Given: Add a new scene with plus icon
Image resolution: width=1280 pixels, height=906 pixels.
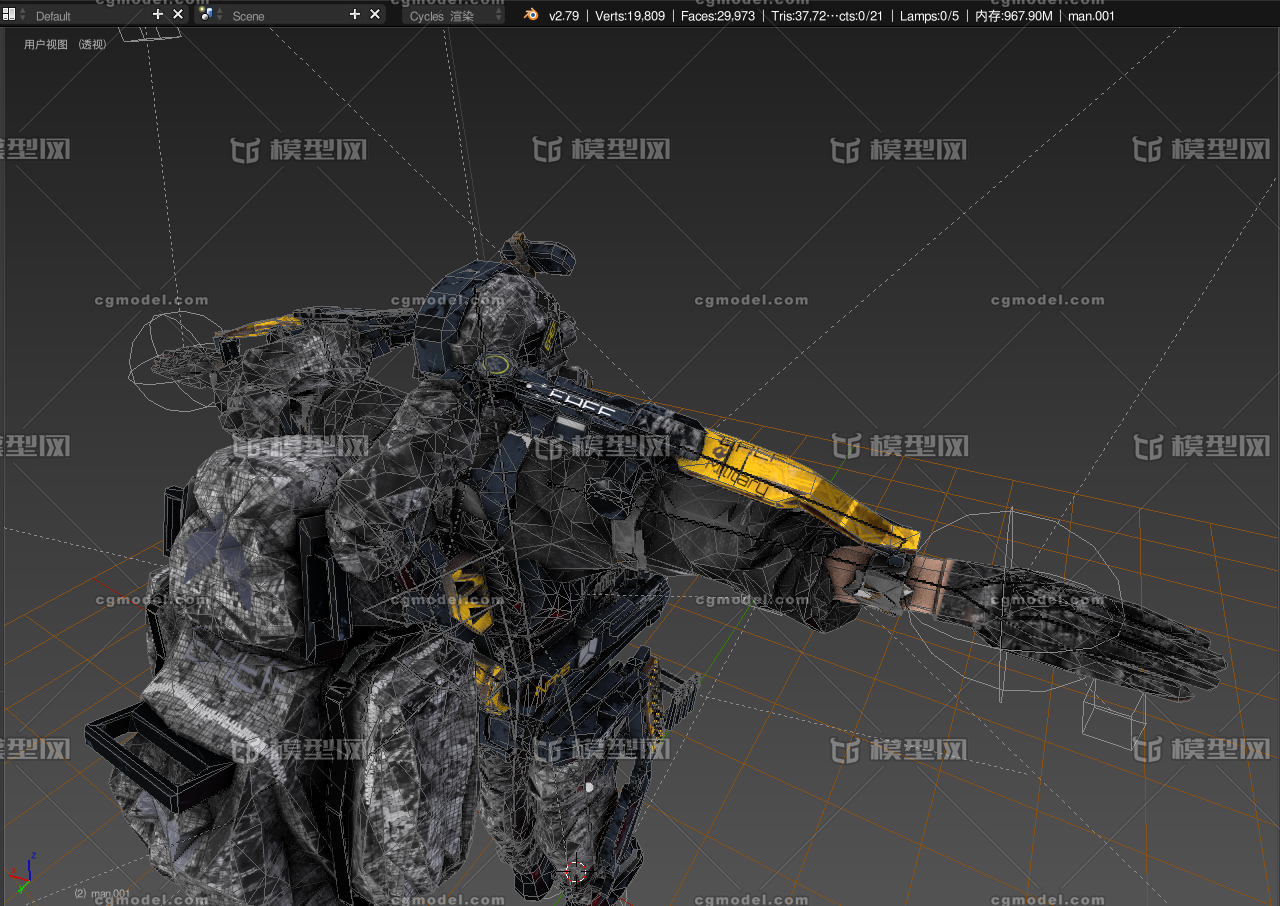Looking at the screenshot, I should click(x=355, y=15).
